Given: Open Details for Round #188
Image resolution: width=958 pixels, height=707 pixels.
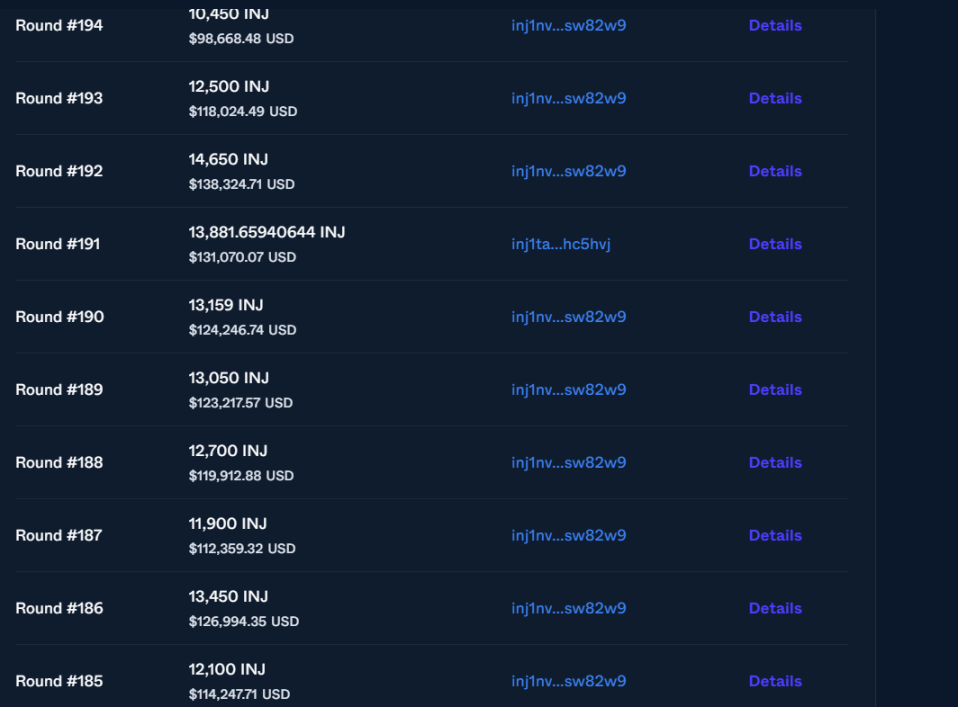Looking at the screenshot, I should (x=775, y=463).
